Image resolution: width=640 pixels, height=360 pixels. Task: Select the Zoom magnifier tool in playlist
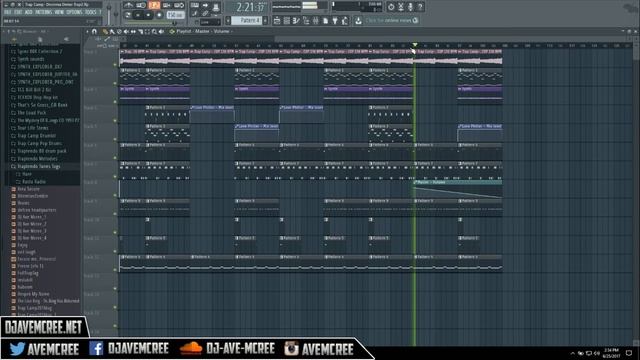154,31
